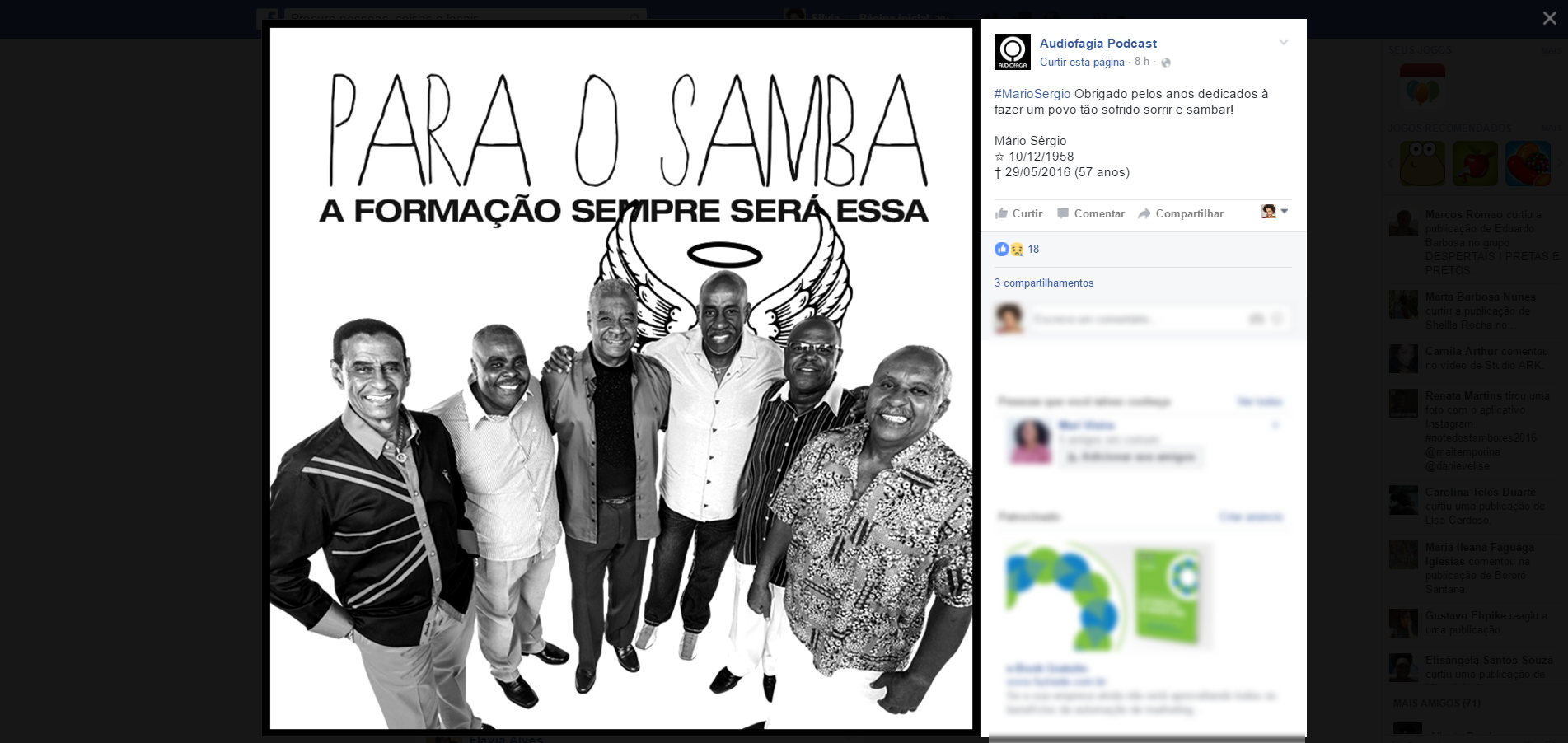View the 3 compartilhamentos link

(x=1044, y=283)
